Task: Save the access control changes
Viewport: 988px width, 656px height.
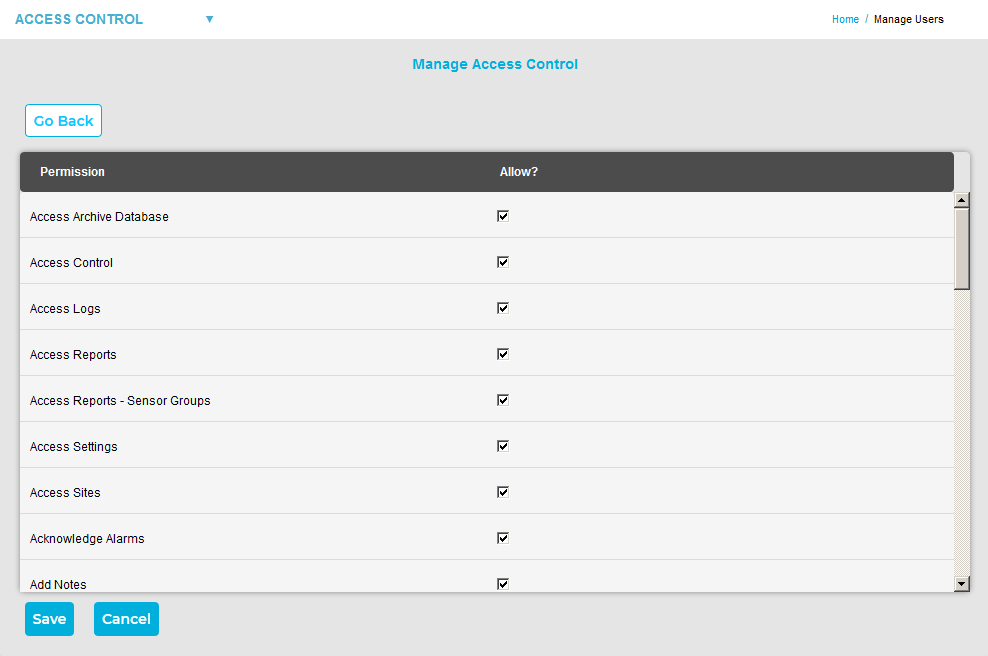Action: (49, 619)
